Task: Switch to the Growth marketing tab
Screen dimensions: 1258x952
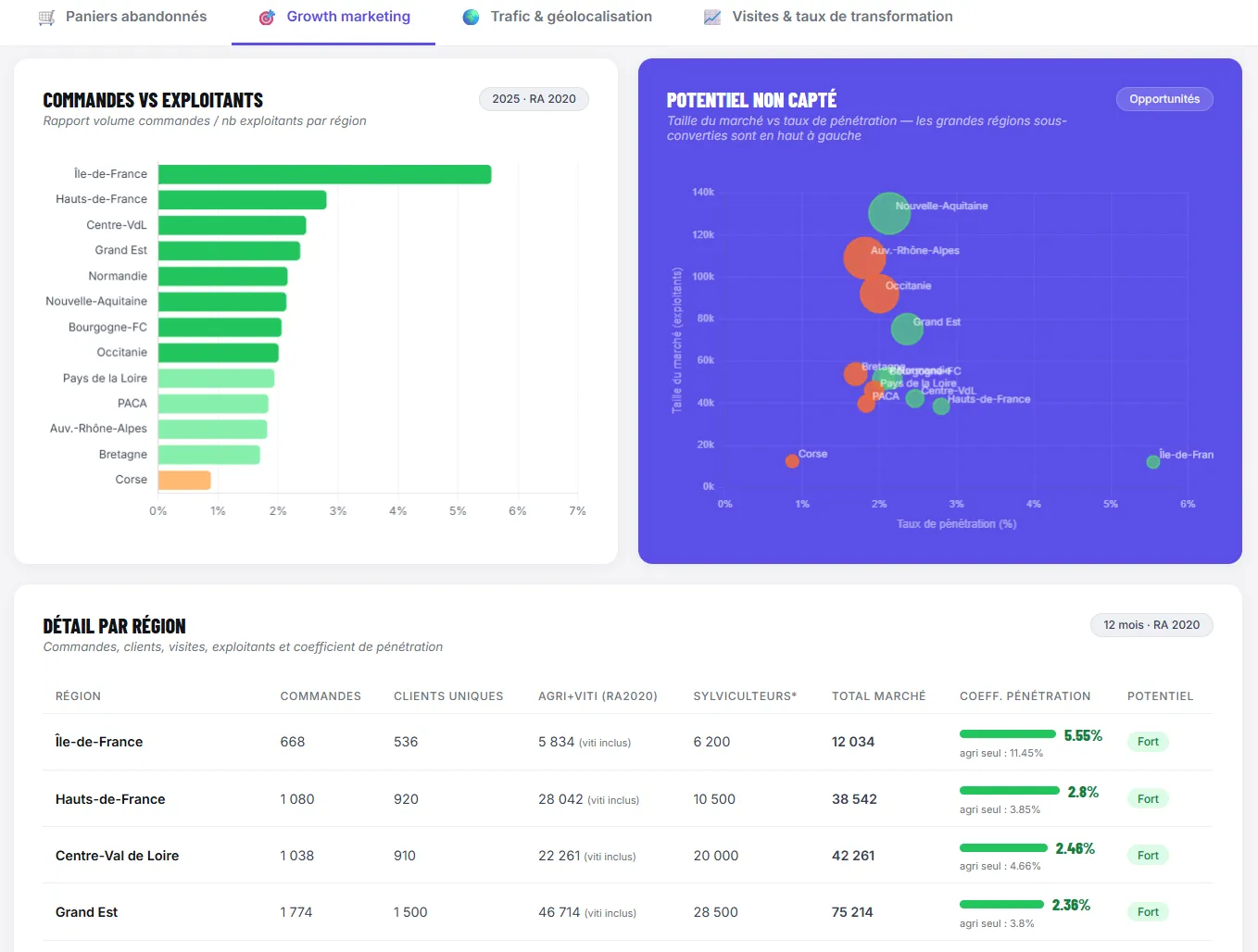Action: [x=333, y=18]
